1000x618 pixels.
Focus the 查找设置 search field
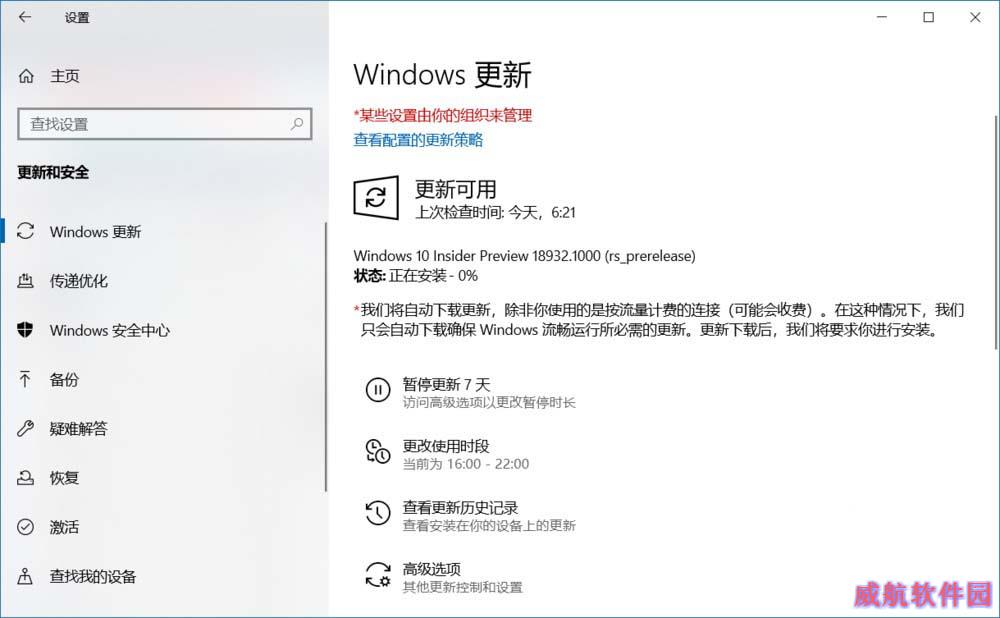(x=165, y=124)
